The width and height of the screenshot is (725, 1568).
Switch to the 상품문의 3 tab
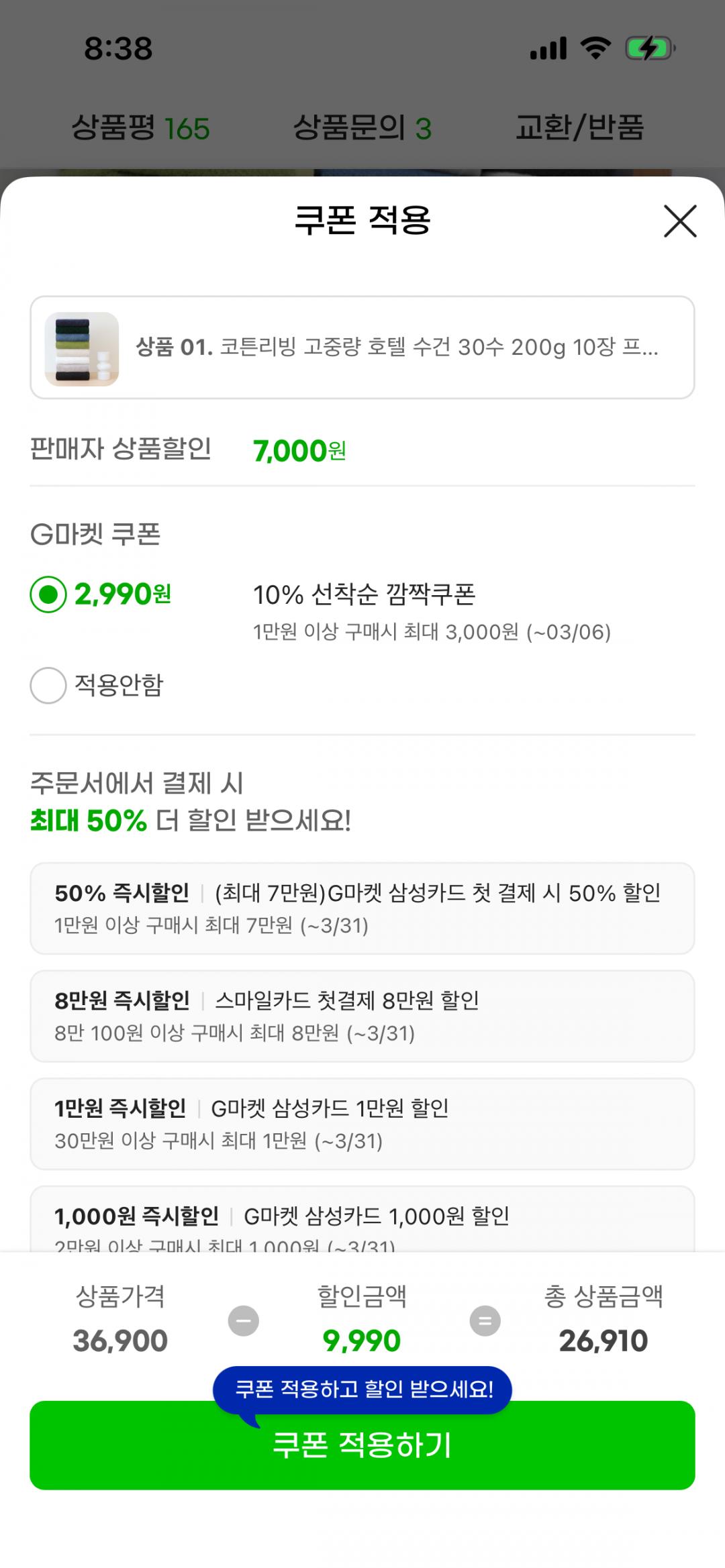[362, 127]
